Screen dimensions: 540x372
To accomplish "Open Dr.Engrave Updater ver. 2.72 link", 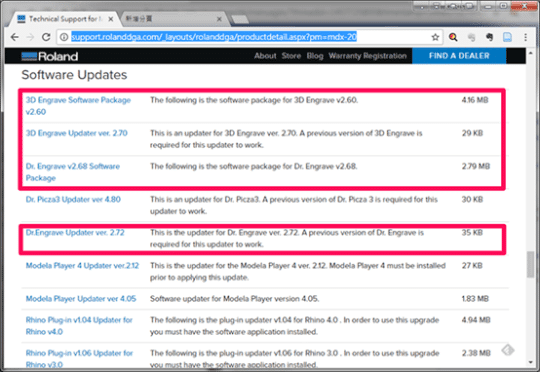I will (x=75, y=232).
